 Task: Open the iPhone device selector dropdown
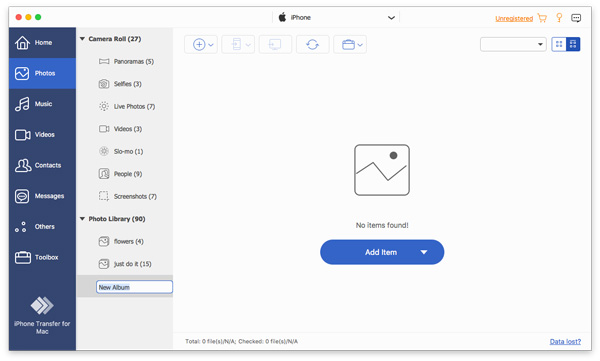click(x=391, y=18)
